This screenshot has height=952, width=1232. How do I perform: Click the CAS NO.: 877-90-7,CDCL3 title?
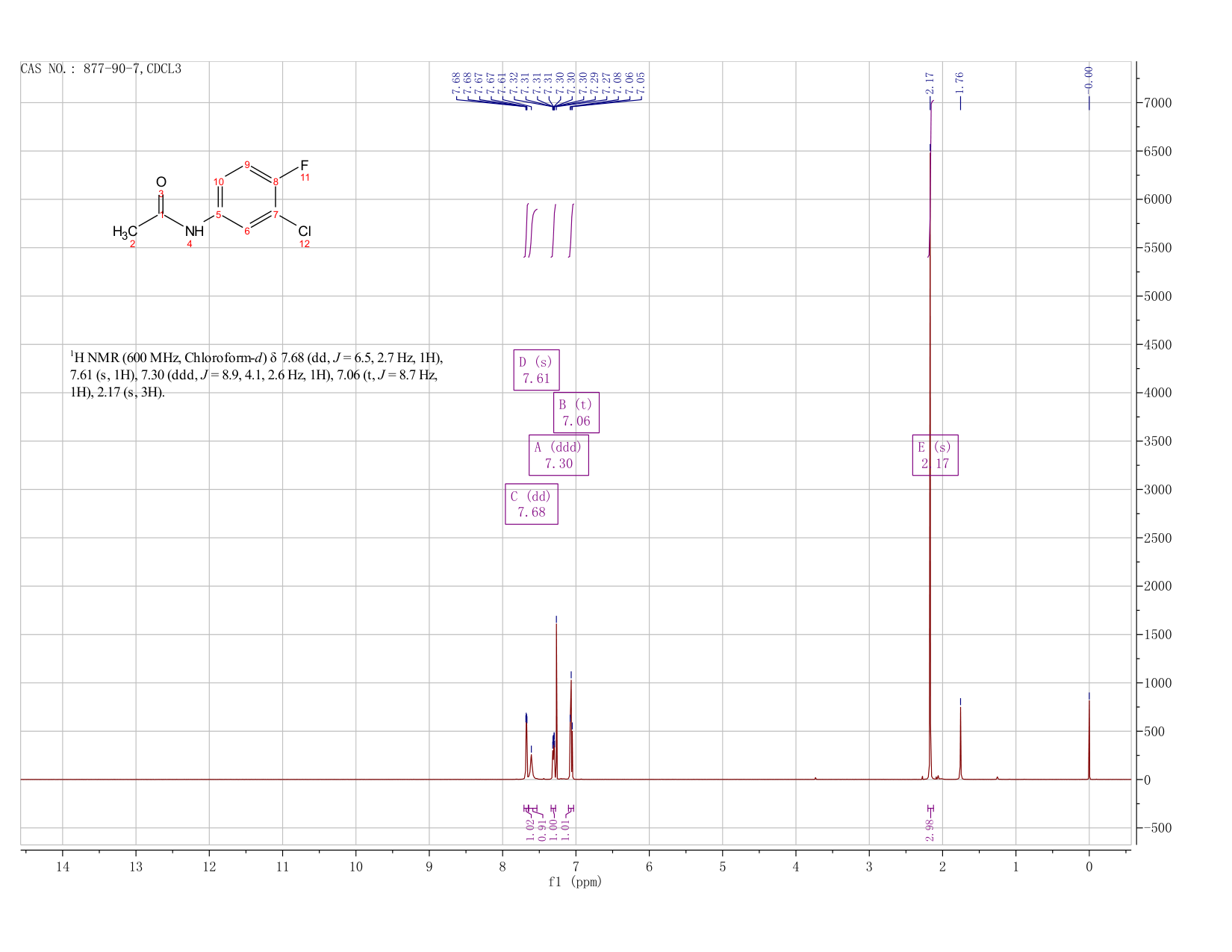[101, 69]
